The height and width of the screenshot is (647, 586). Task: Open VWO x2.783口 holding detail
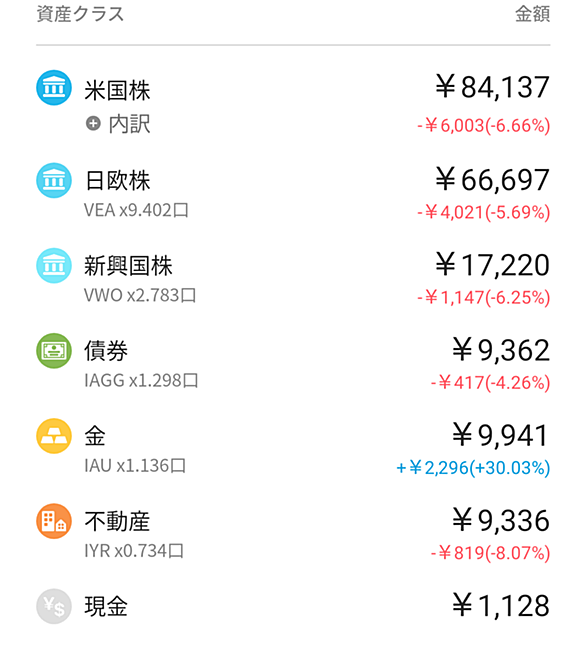tap(140, 295)
